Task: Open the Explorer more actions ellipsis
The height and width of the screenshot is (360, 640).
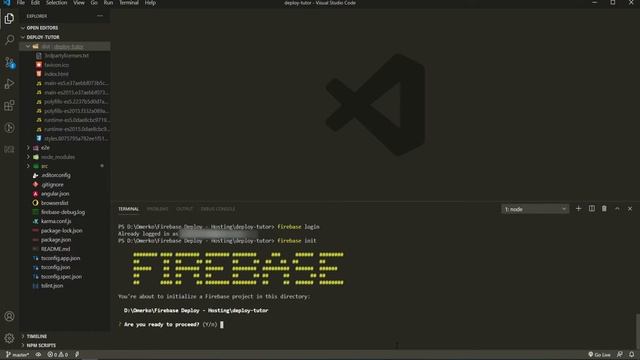Action: pyautogui.click(x=100, y=16)
